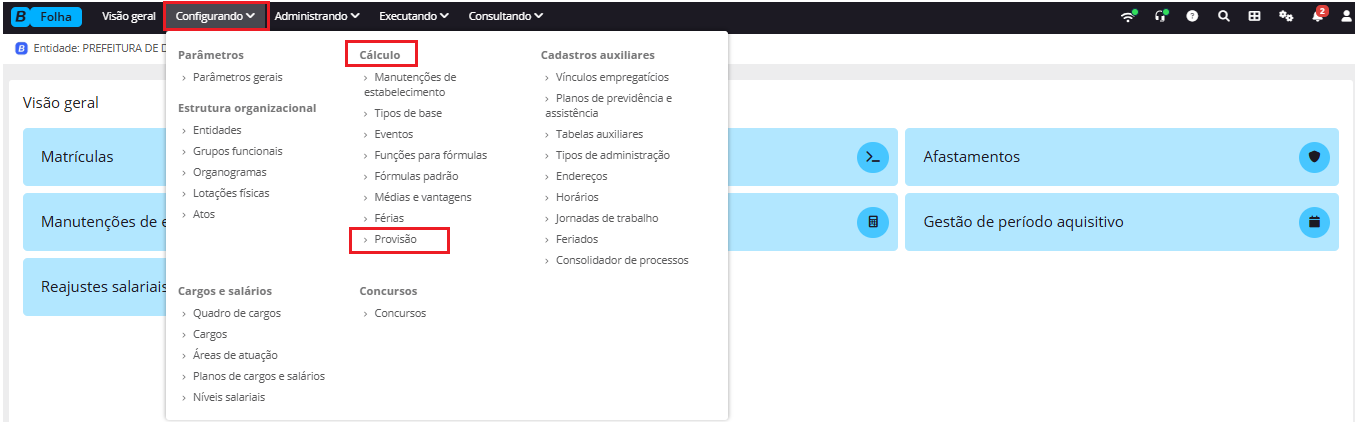Click the shield icon on Afastamentos card

pos(1314,157)
